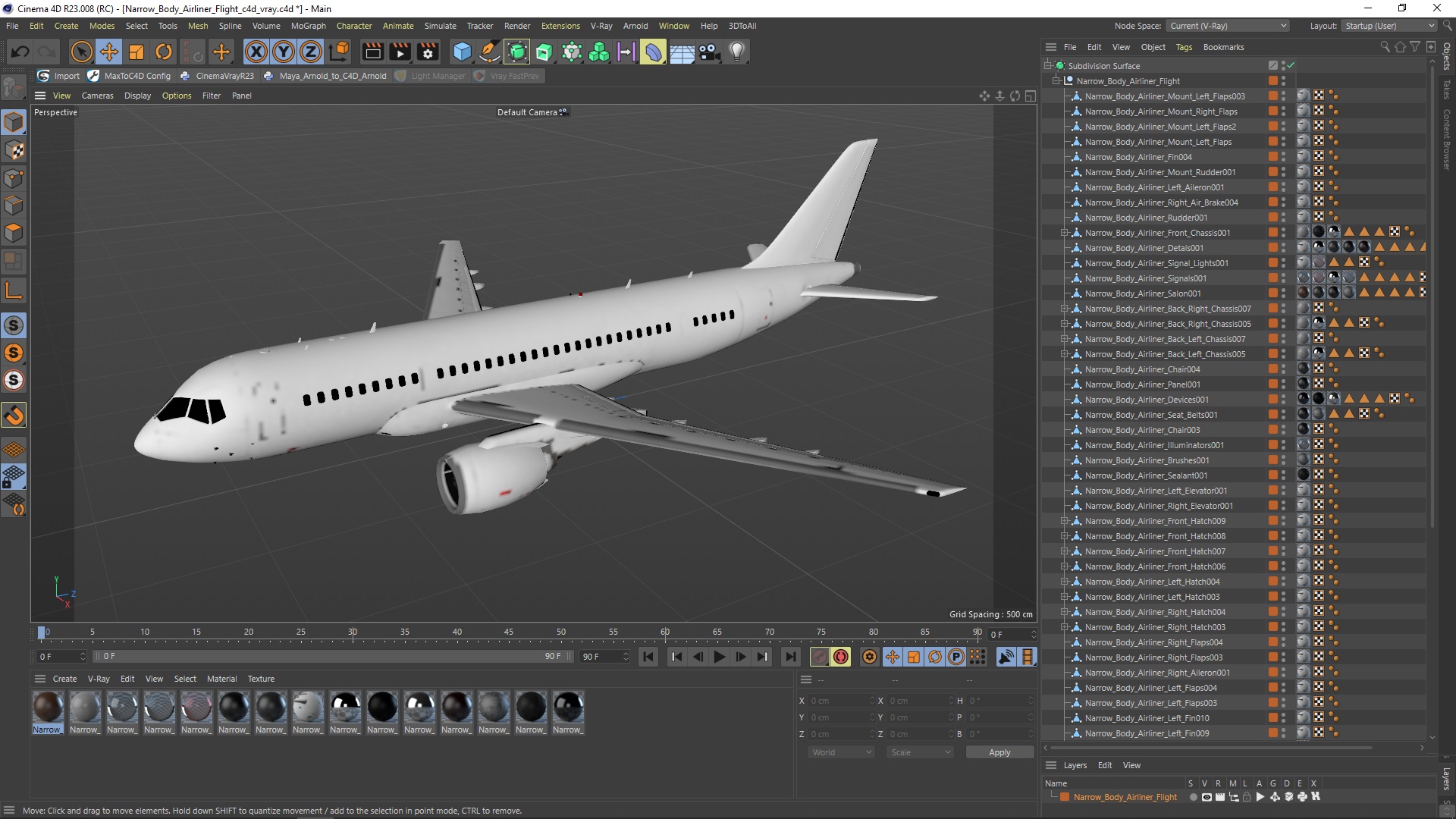The width and height of the screenshot is (1456, 819).
Task: Add a Cube primitive object
Action: point(462,52)
